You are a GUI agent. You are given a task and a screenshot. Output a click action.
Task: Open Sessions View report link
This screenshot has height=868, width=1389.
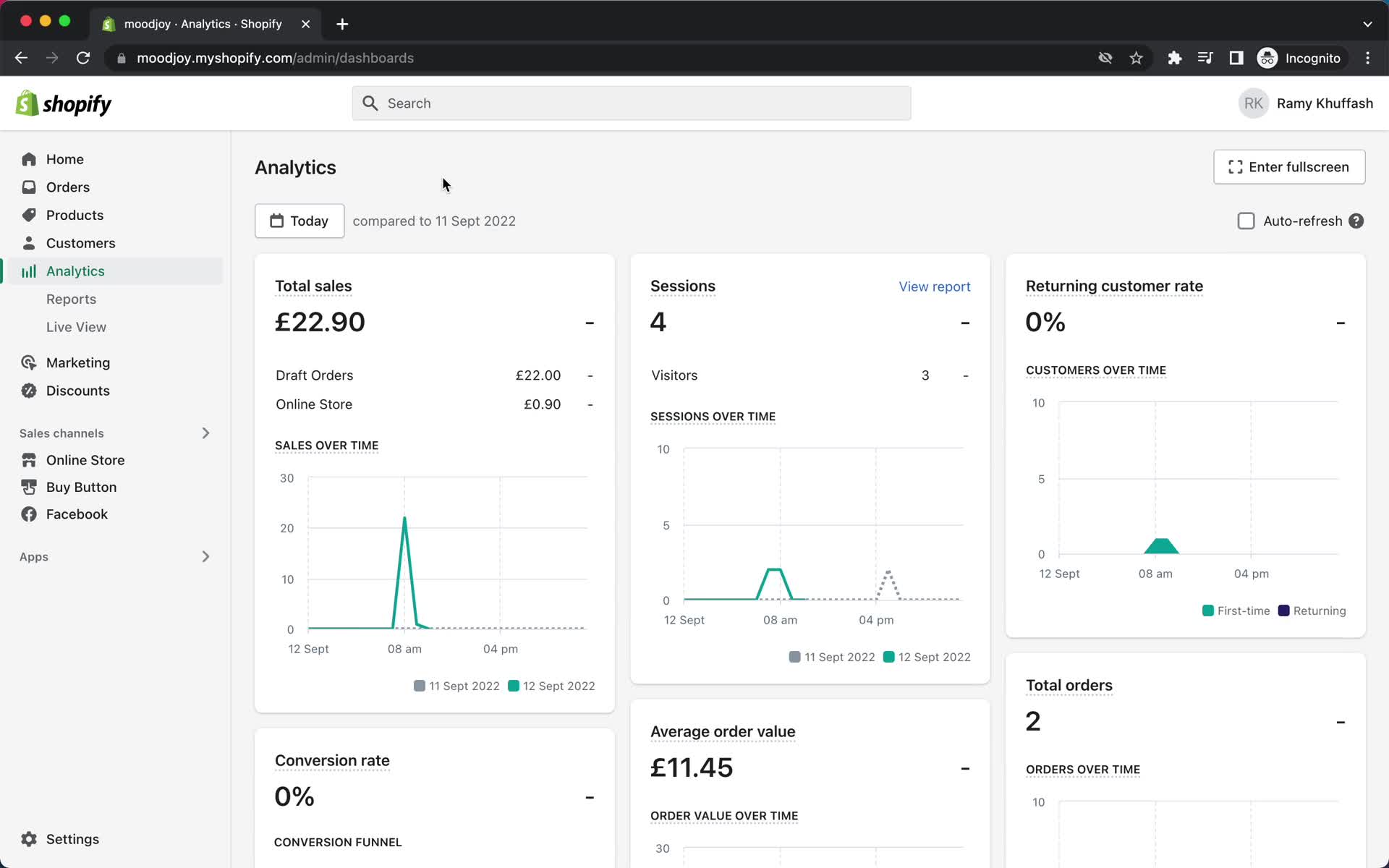(x=934, y=286)
